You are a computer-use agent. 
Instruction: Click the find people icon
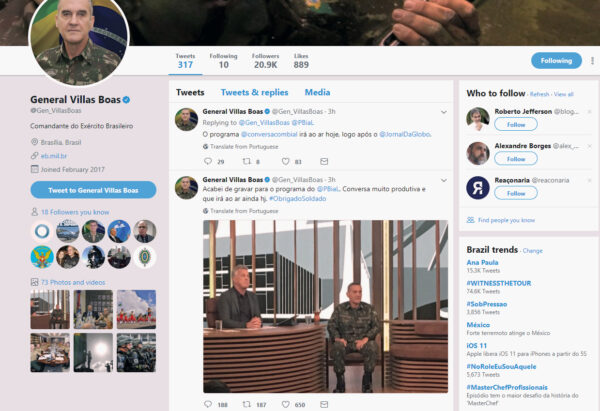click(470, 220)
